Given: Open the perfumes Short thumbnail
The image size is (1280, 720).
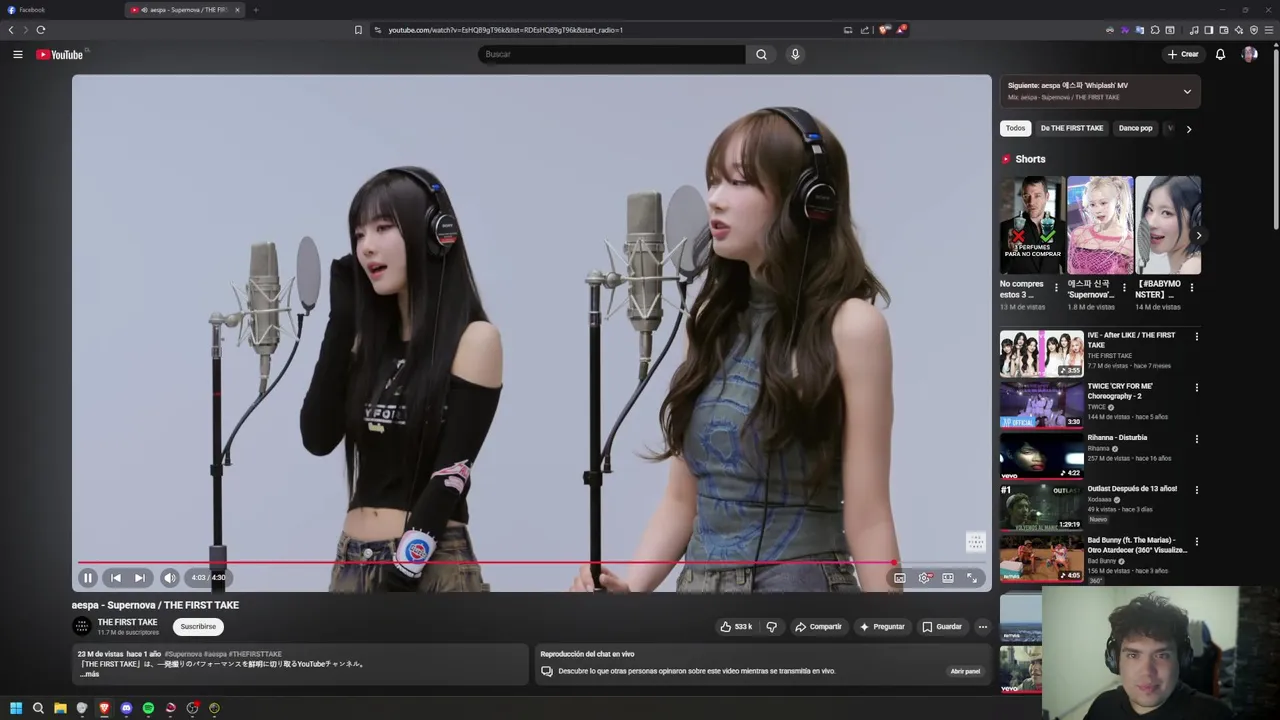Looking at the screenshot, I should [1032, 225].
